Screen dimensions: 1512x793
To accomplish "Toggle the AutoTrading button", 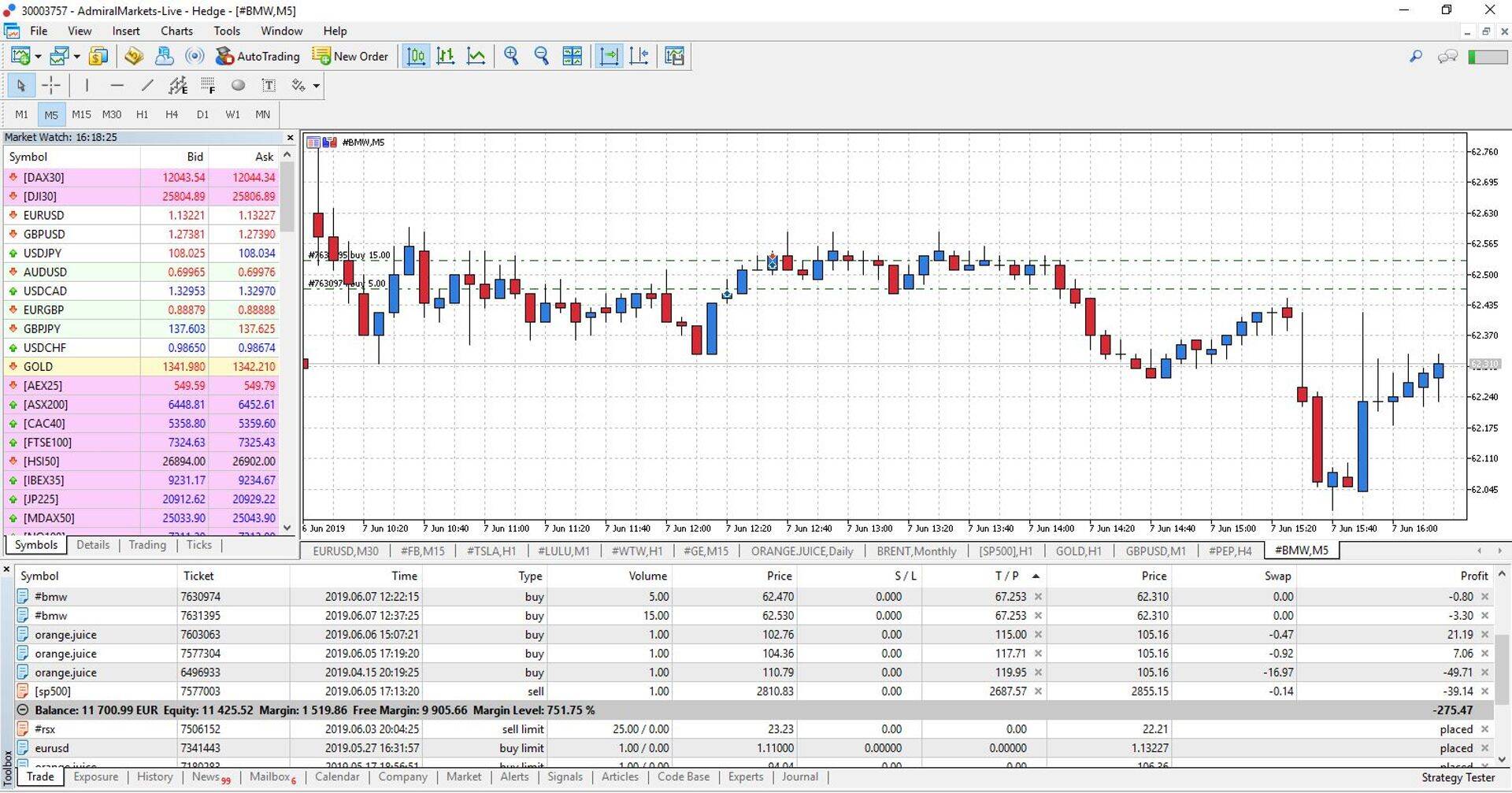I will (x=258, y=56).
